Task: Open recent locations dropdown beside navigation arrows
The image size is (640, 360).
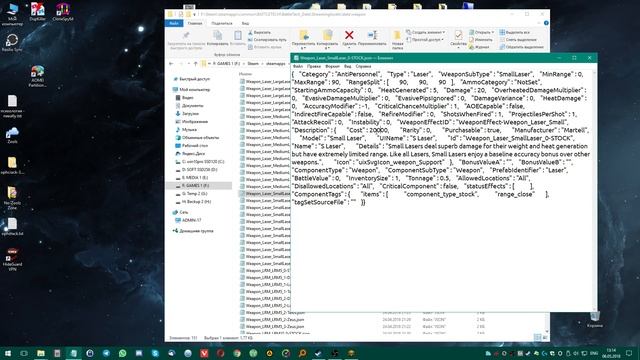Action: click(189, 64)
